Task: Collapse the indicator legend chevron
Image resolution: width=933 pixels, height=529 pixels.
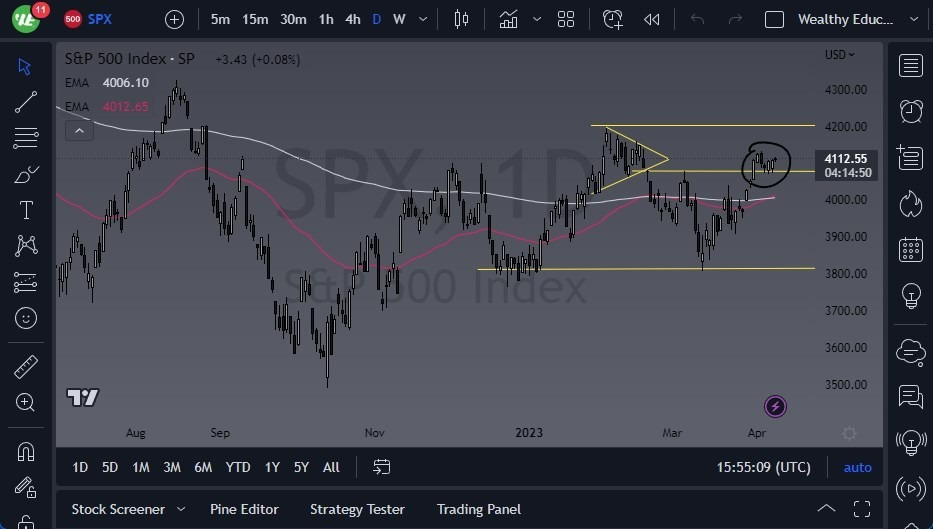Action: [79, 130]
